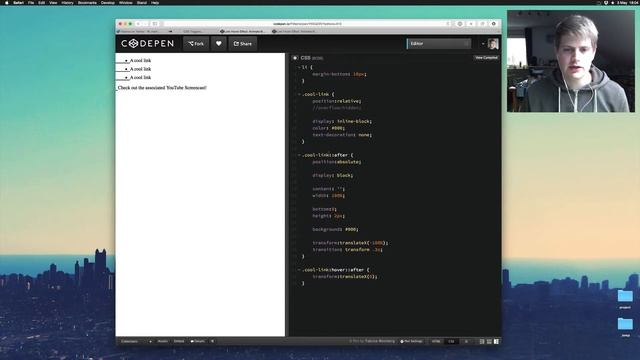
Task: Toggle the CSS editor in footer
Action: click(451, 341)
